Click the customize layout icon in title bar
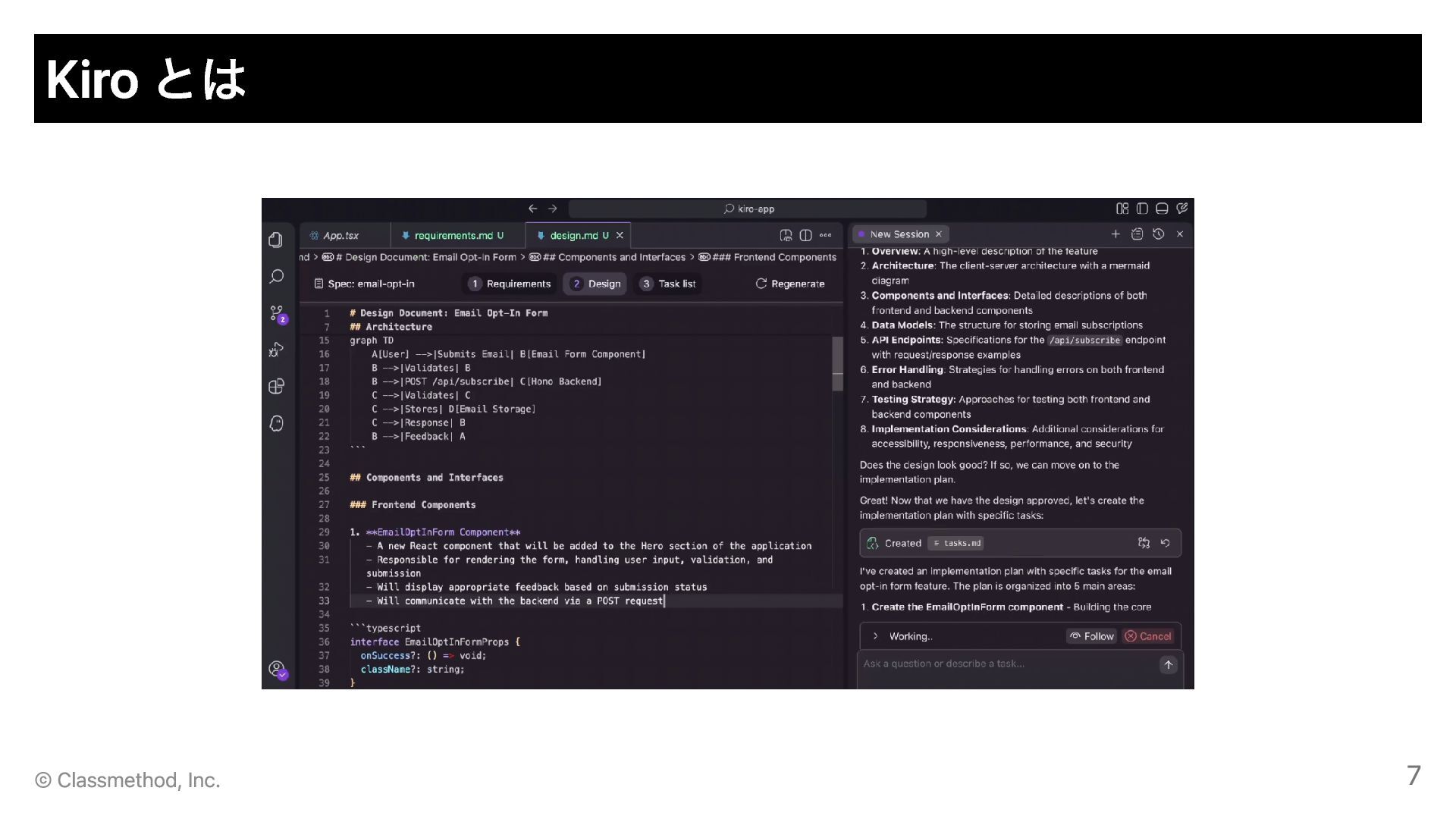This screenshot has height=819, width=1456. (x=1122, y=209)
